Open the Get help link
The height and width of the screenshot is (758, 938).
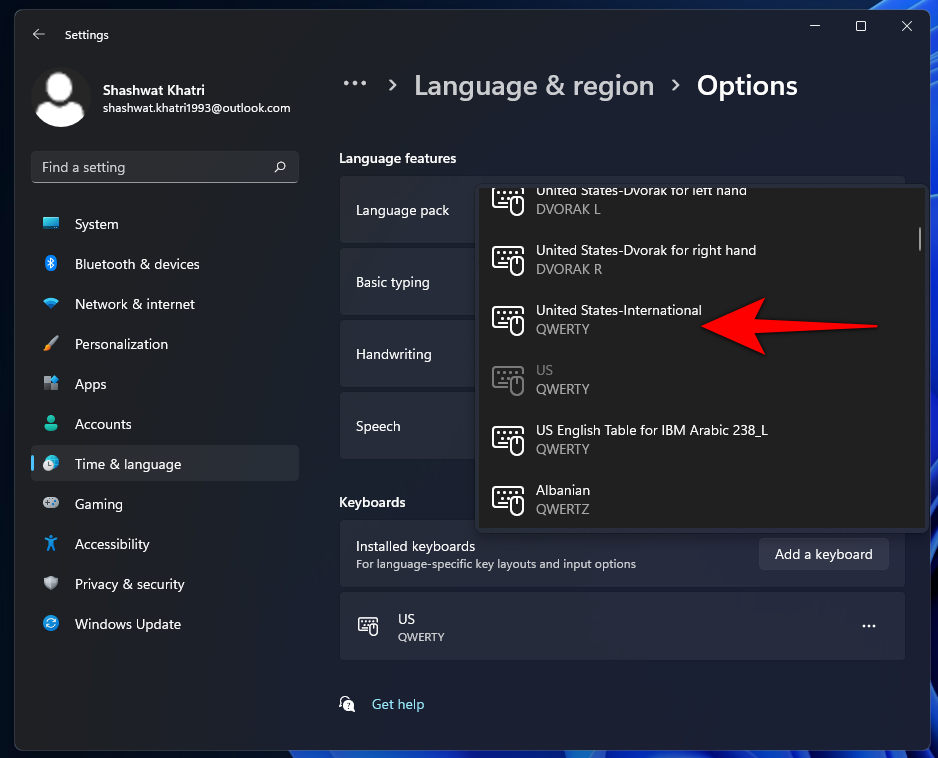pyautogui.click(x=398, y=704)
